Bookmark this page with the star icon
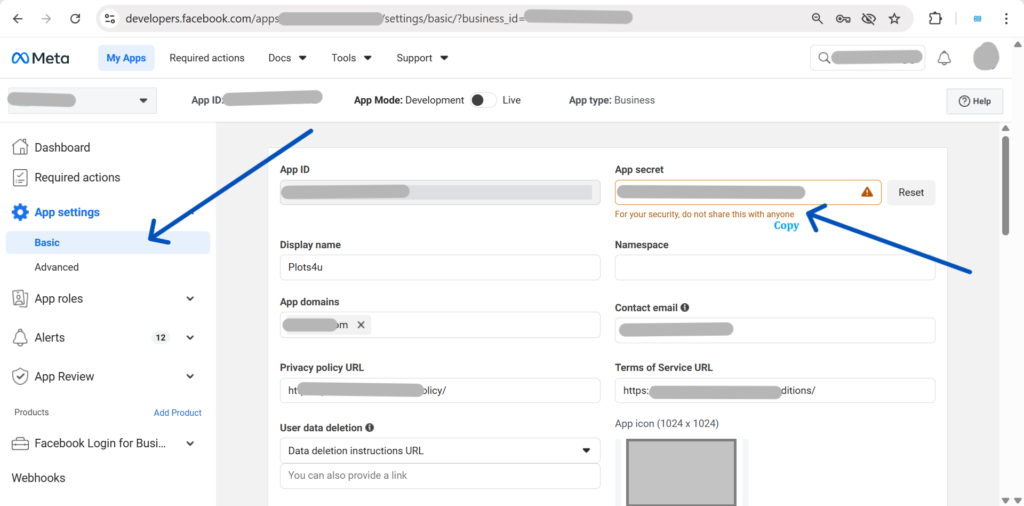 [x=894, y=19]
